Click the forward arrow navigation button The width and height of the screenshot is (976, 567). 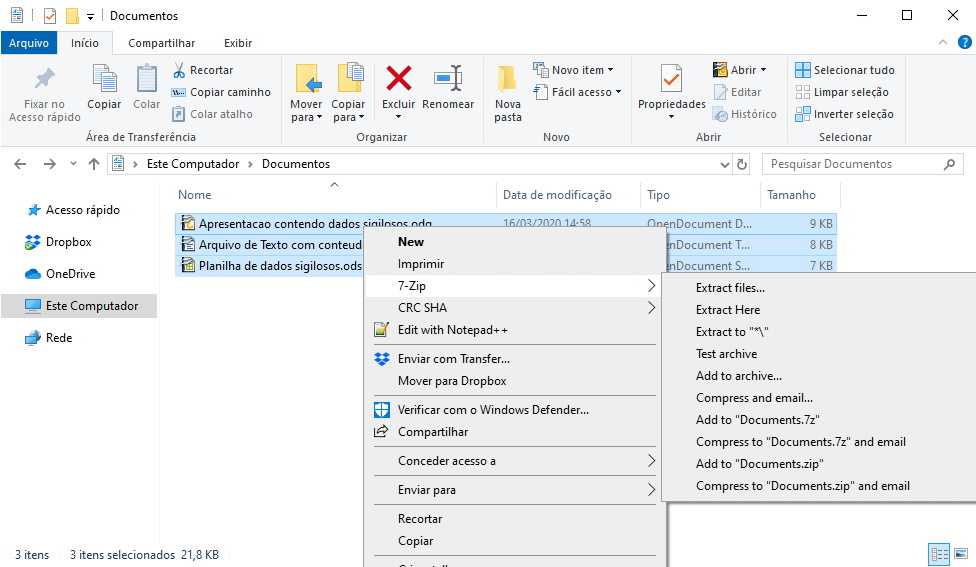pos(49,164)
